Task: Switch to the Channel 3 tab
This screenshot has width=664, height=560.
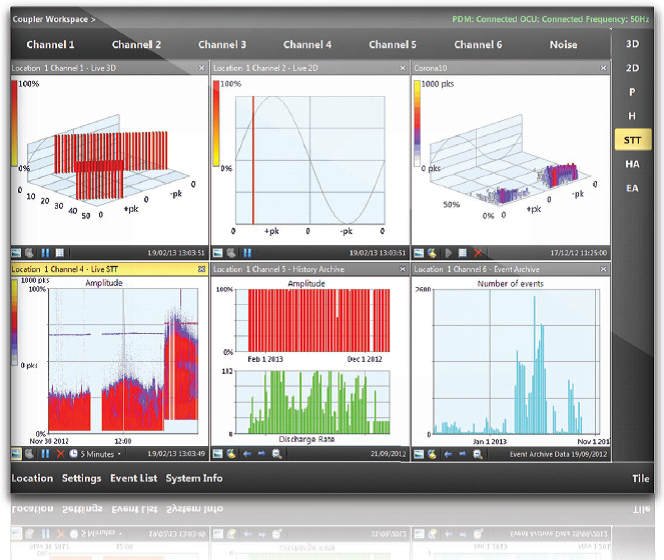Action: tap(222, 44)
